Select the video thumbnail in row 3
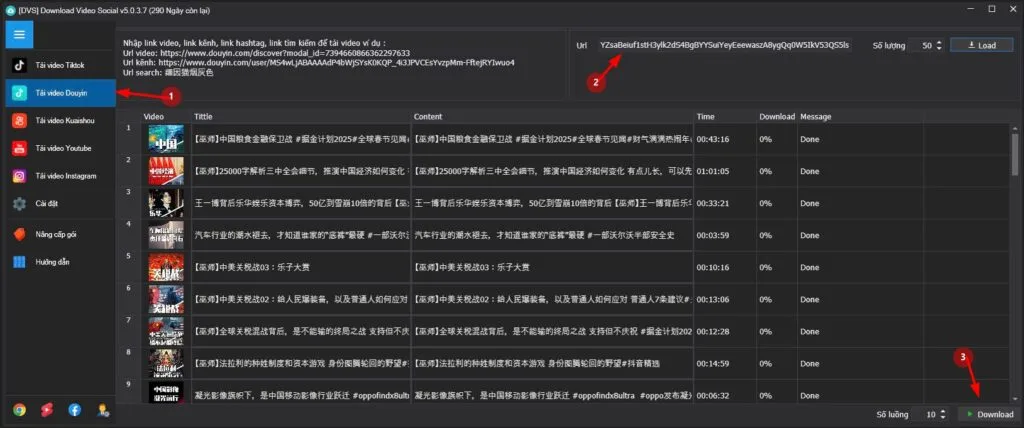Image resolution: width=1024 pixels, height=428 pixels. coord(166,203)
